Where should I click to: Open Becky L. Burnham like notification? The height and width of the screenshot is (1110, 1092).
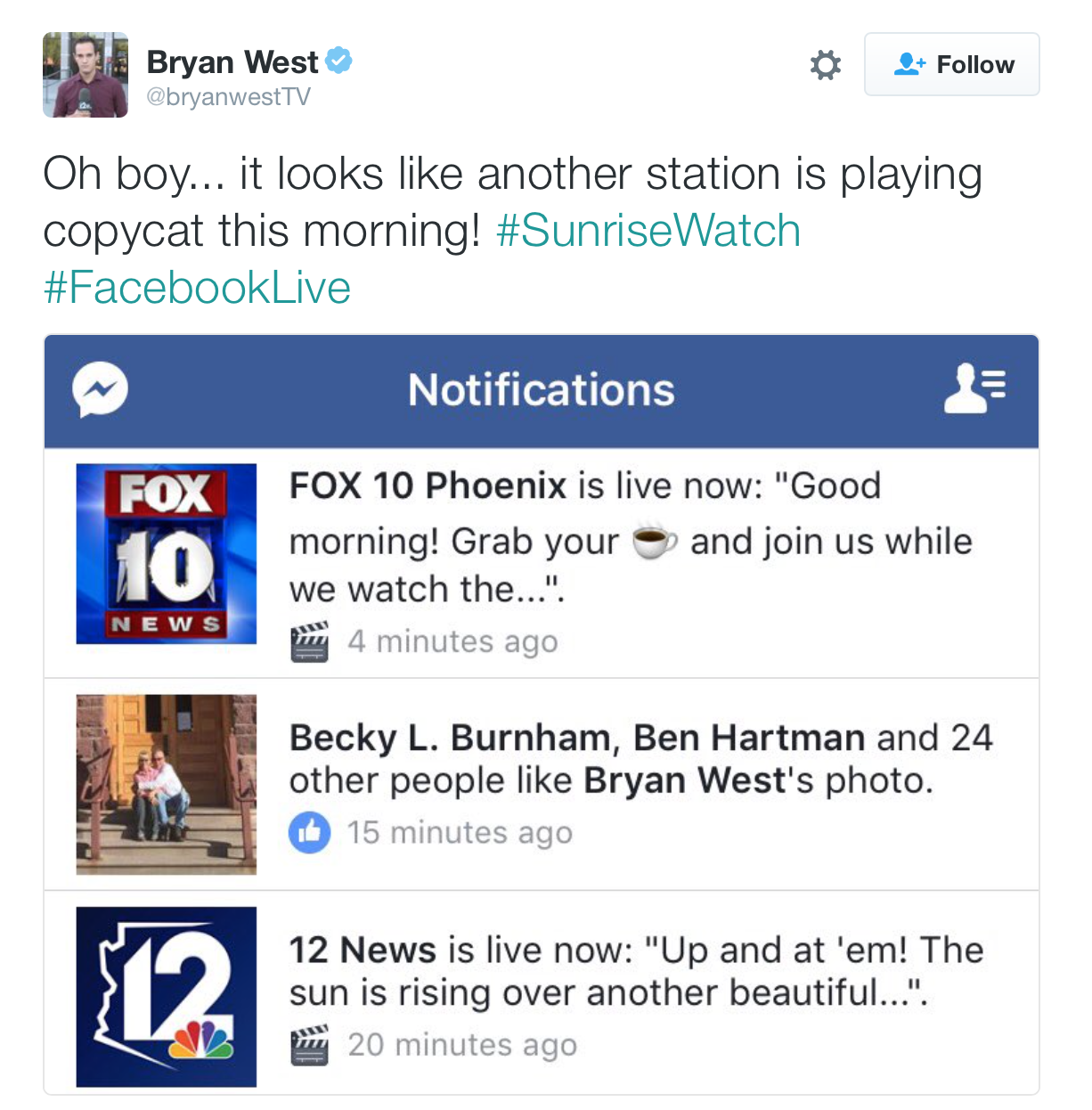(x=640, y=759)
